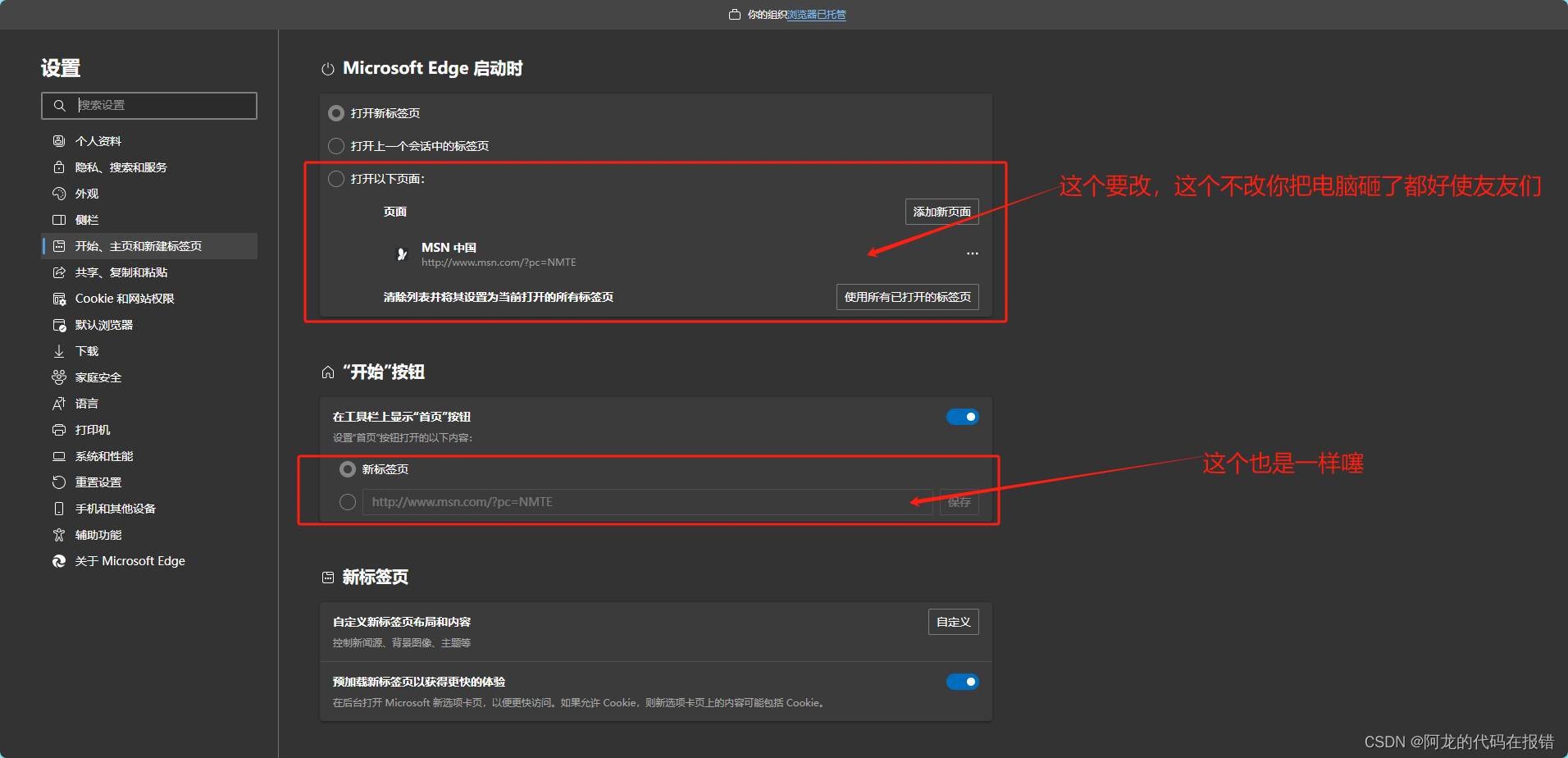Click the family icon beside 家庭安全
Image resolution: width=1568 pixels, height=758 pixels.
click(59, 377)
